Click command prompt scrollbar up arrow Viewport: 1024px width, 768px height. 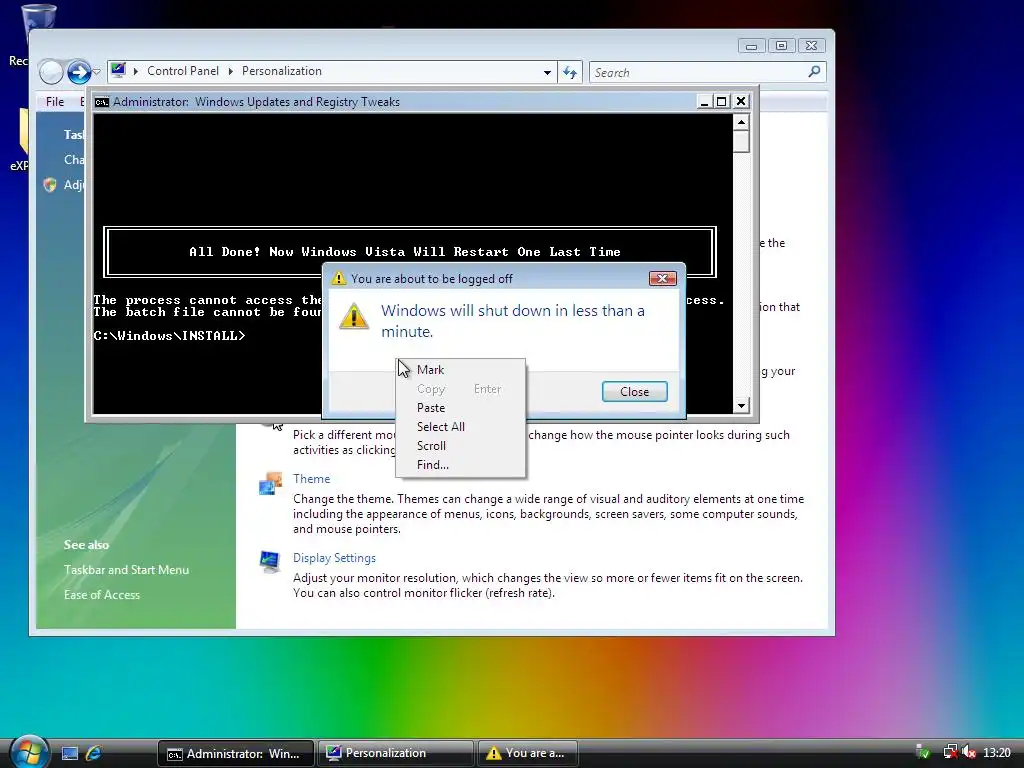(x=741, y=122)
